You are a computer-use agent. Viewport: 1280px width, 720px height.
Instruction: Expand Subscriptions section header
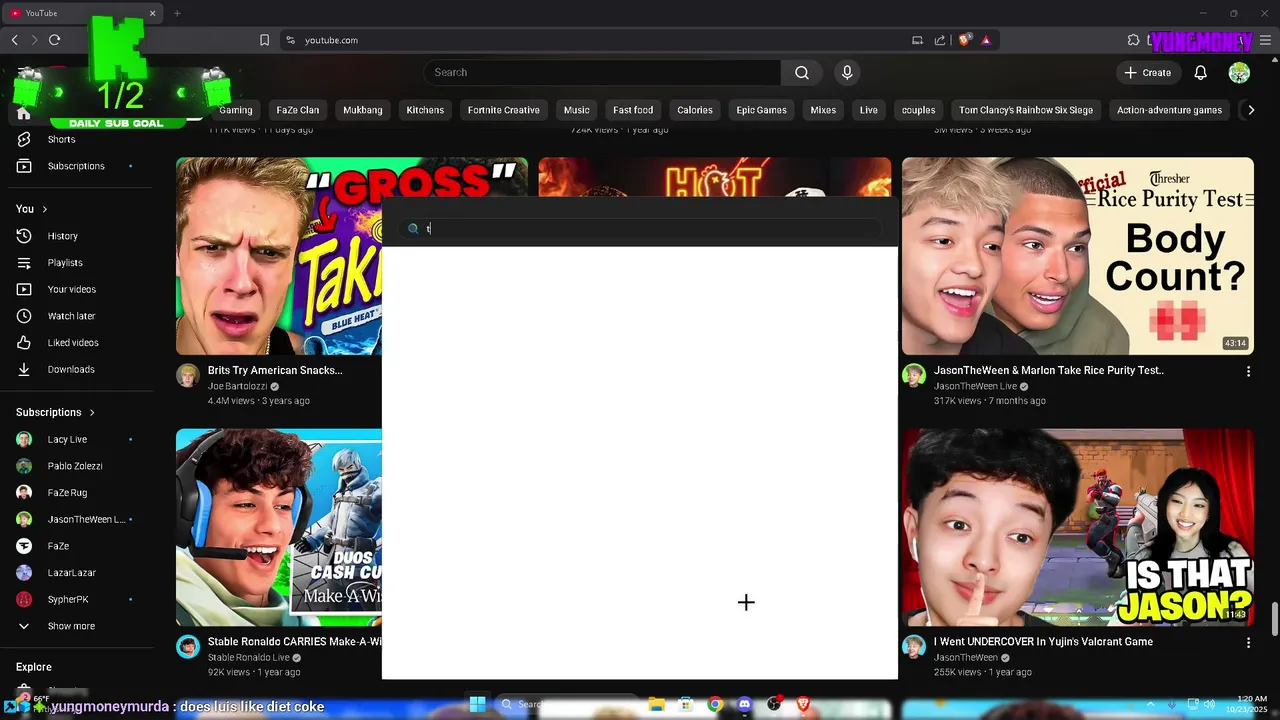point(55,412)
